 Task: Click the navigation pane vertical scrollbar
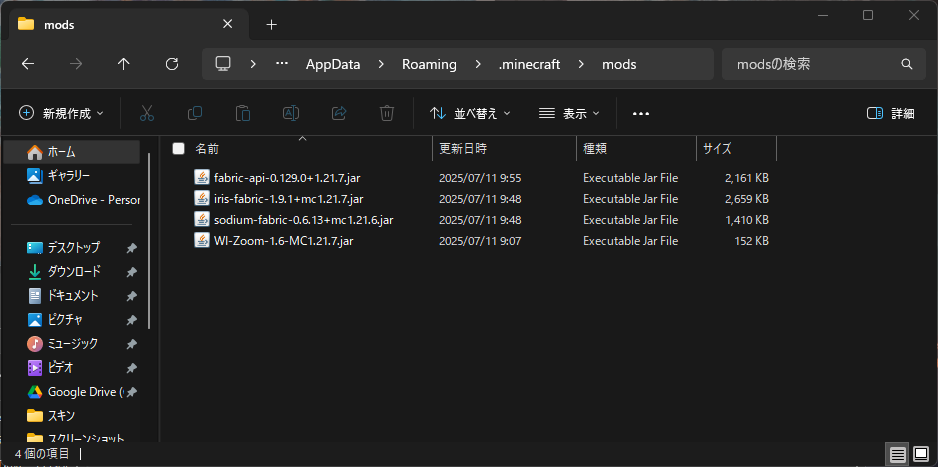148,240
